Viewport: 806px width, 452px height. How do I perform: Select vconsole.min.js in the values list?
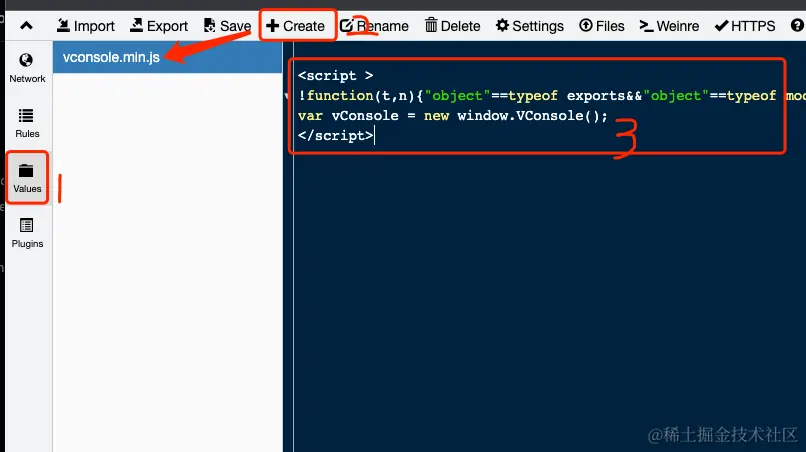[x=168, y=57]
